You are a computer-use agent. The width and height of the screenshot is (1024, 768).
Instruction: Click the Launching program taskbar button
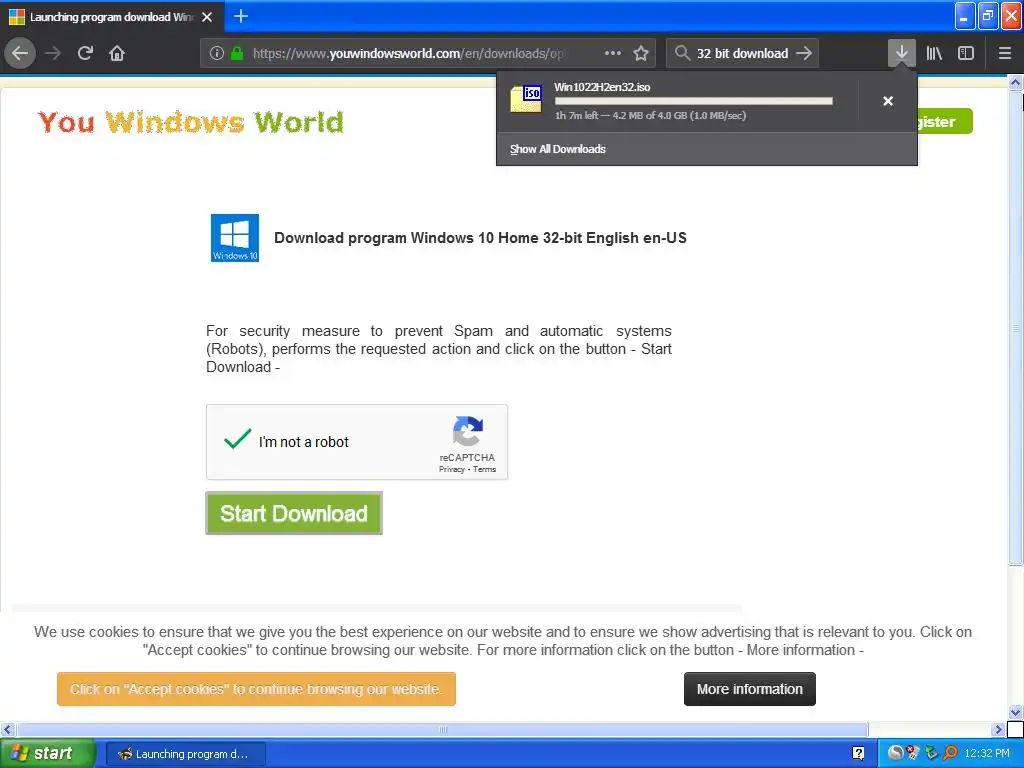click(185, 754)
